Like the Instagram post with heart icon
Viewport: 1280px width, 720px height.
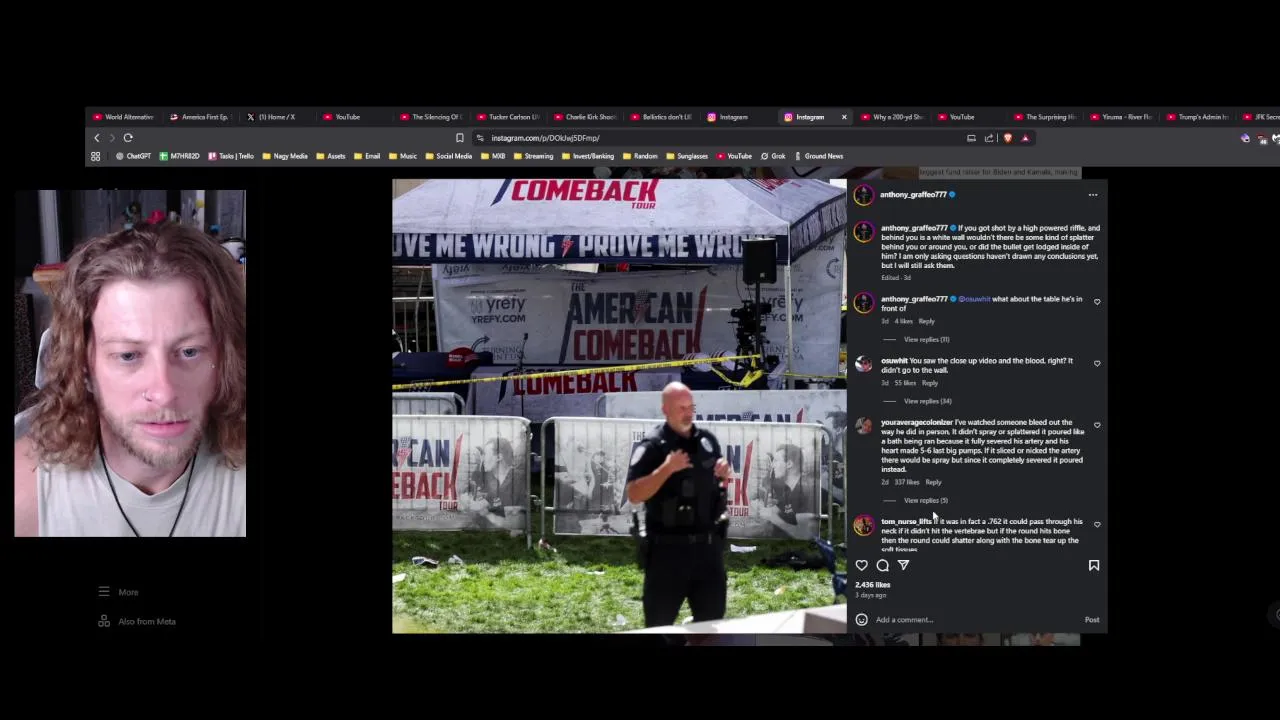click(861, 565)
